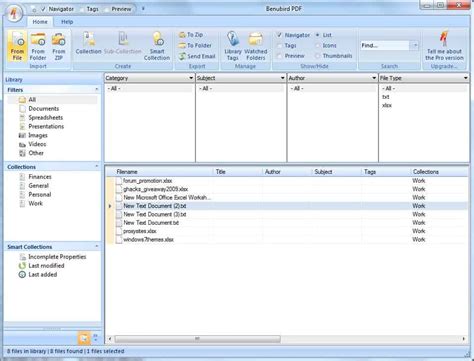Toggle the Tags checkbox in Show/Hide
Viewport: 474px width, 361px height.
[280, 45]
